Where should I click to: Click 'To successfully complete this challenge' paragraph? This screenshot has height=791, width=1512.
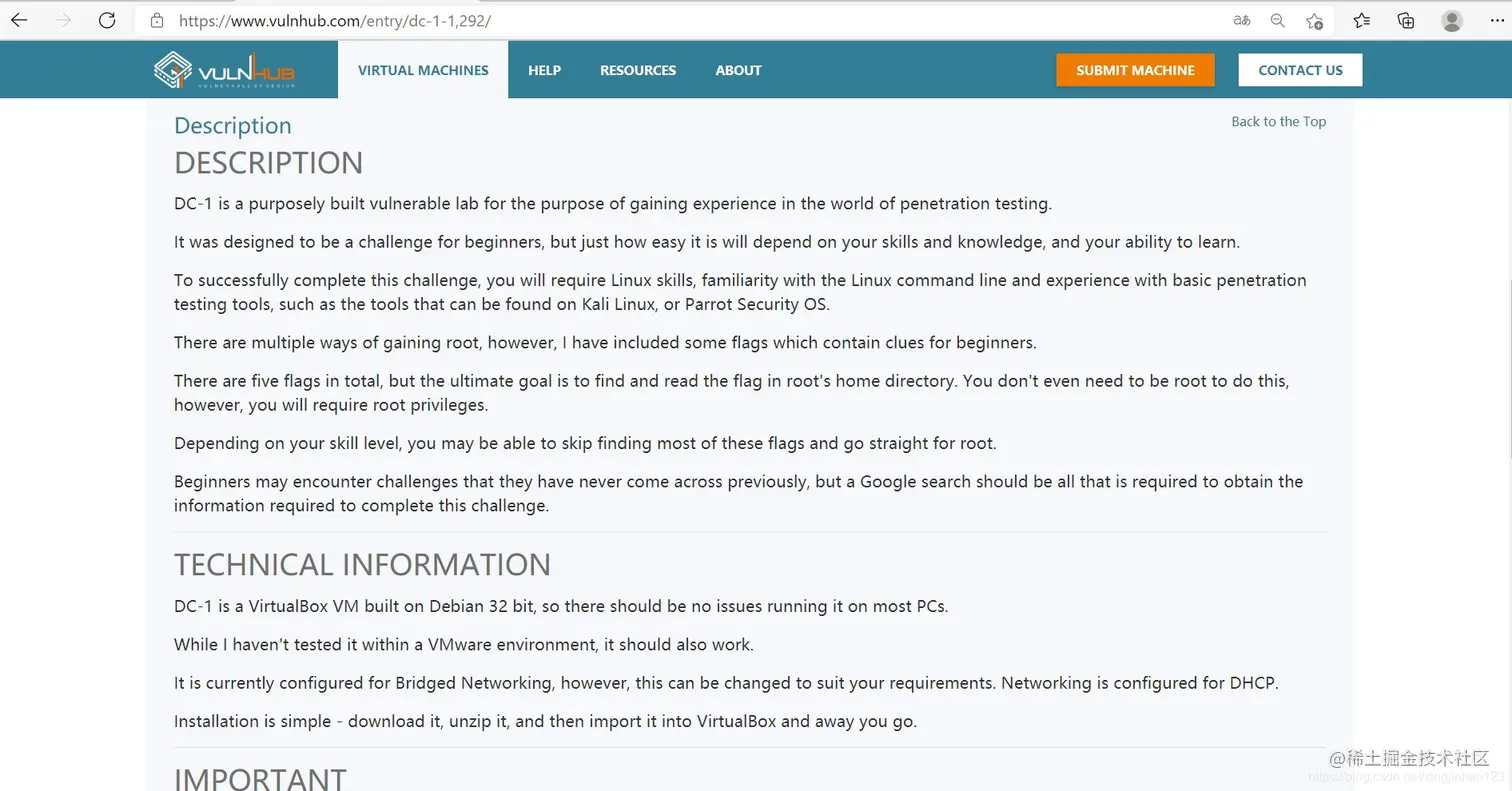(x=740, y=292)
